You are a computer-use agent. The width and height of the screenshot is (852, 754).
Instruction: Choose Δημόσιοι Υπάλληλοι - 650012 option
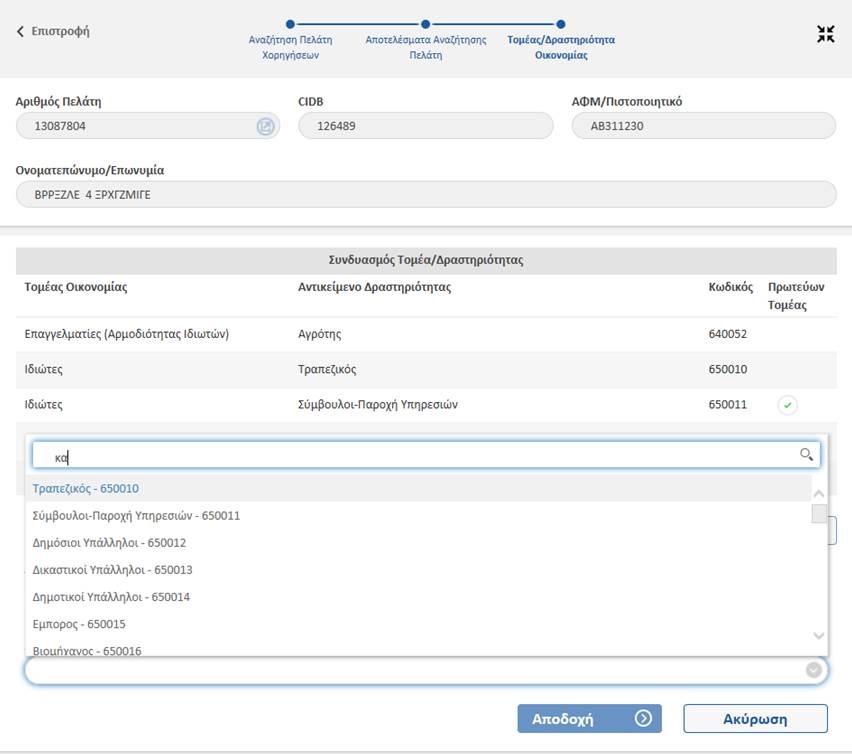109,543
